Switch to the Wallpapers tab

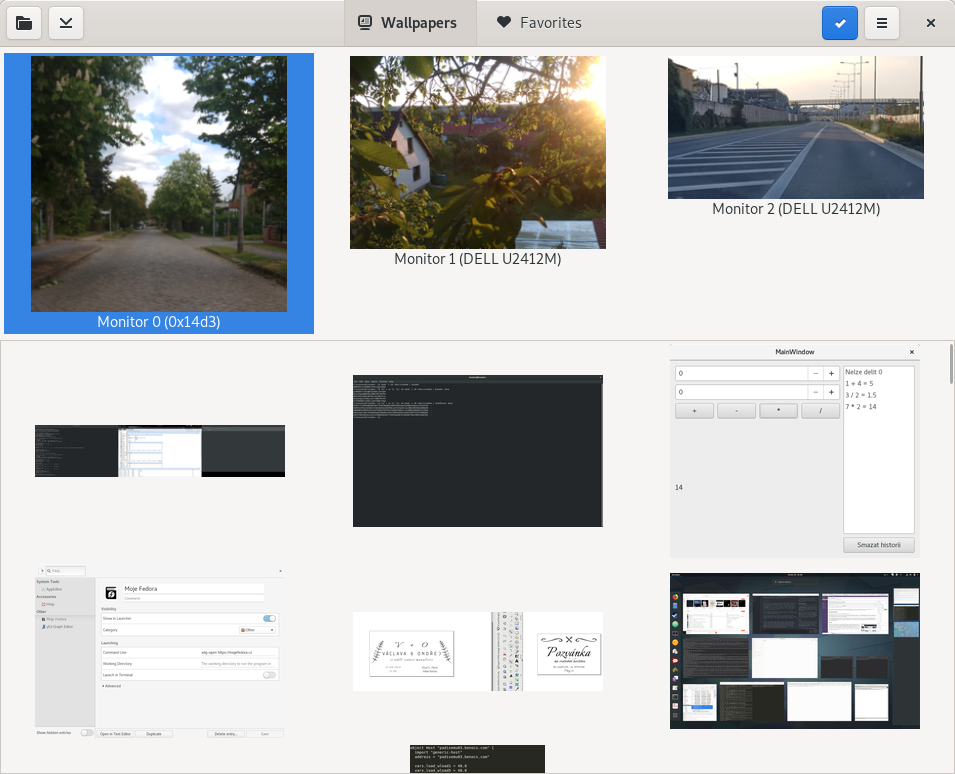408,23
